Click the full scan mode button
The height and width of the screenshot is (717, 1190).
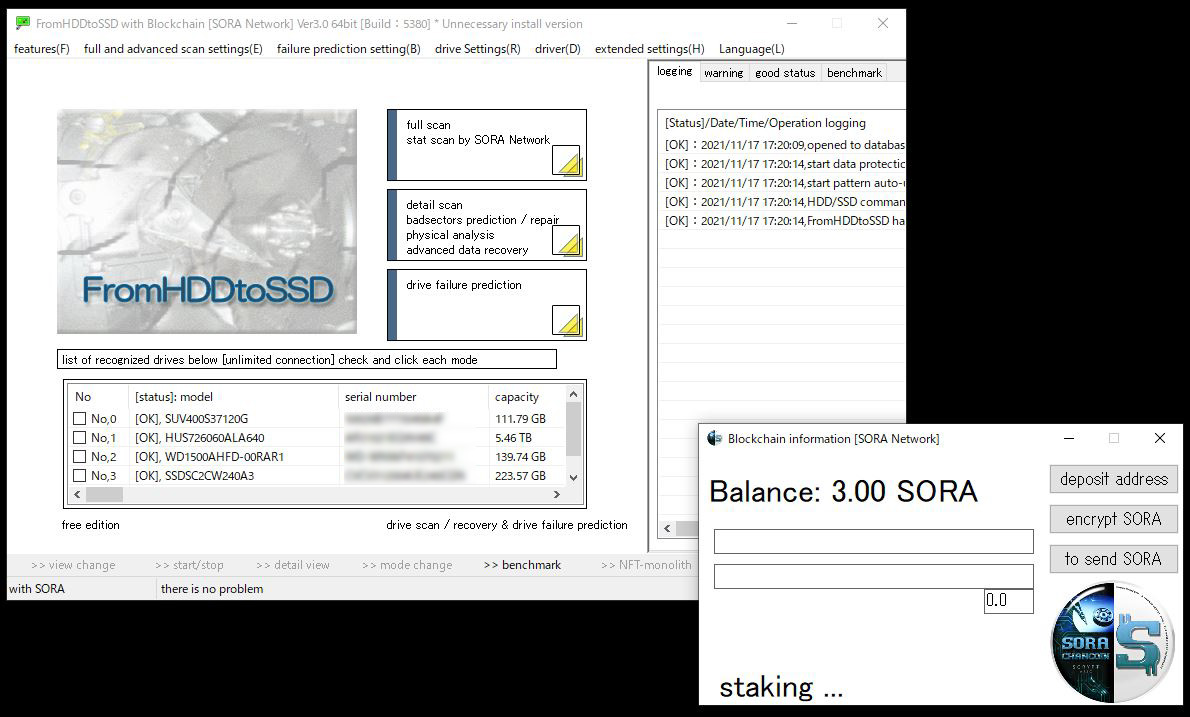coord(486,145)
